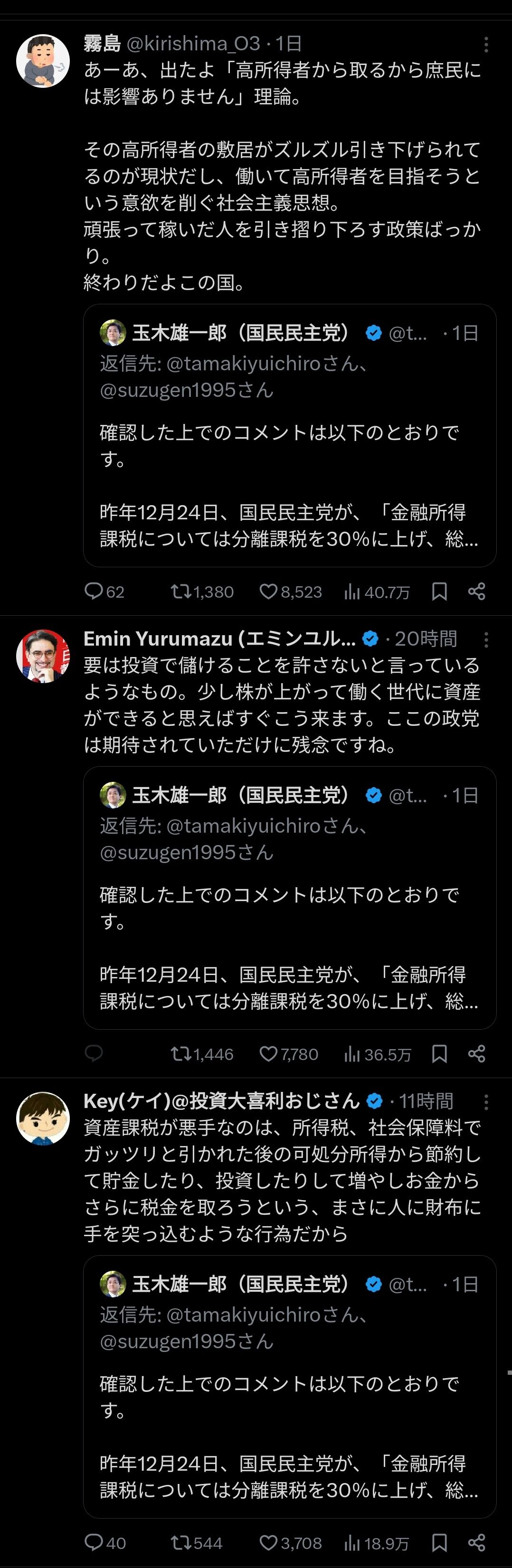Bookmark the Key(ケイ) tweet
The image size is (512, 1568).
[x=439, y=1542]
